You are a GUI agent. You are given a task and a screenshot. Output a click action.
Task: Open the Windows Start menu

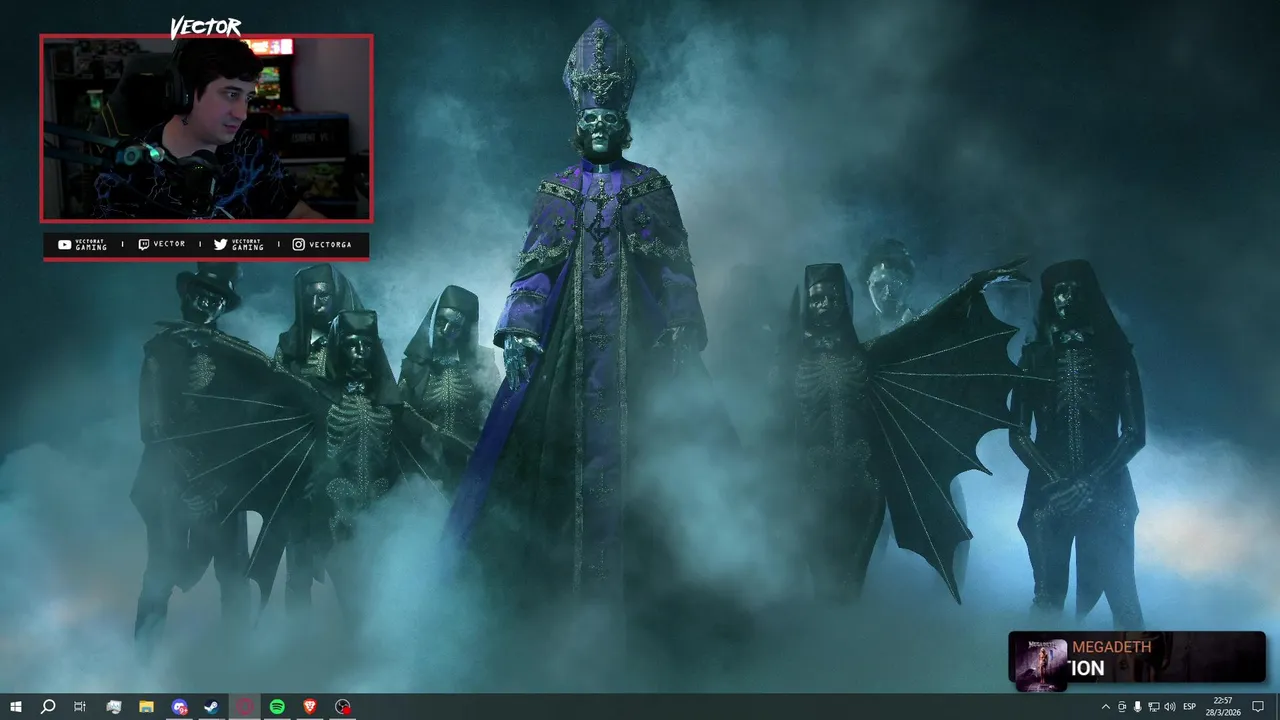16,707
